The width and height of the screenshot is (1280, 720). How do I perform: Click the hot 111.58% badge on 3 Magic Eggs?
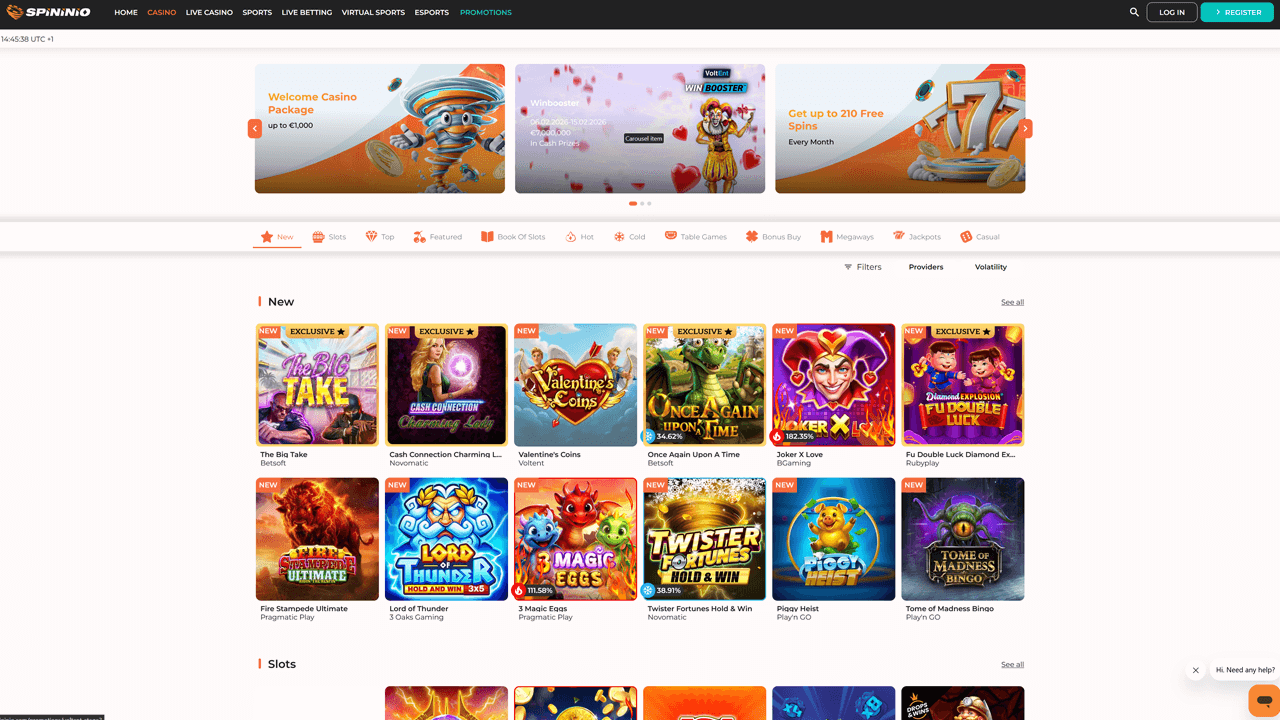[x=535, y=591]
